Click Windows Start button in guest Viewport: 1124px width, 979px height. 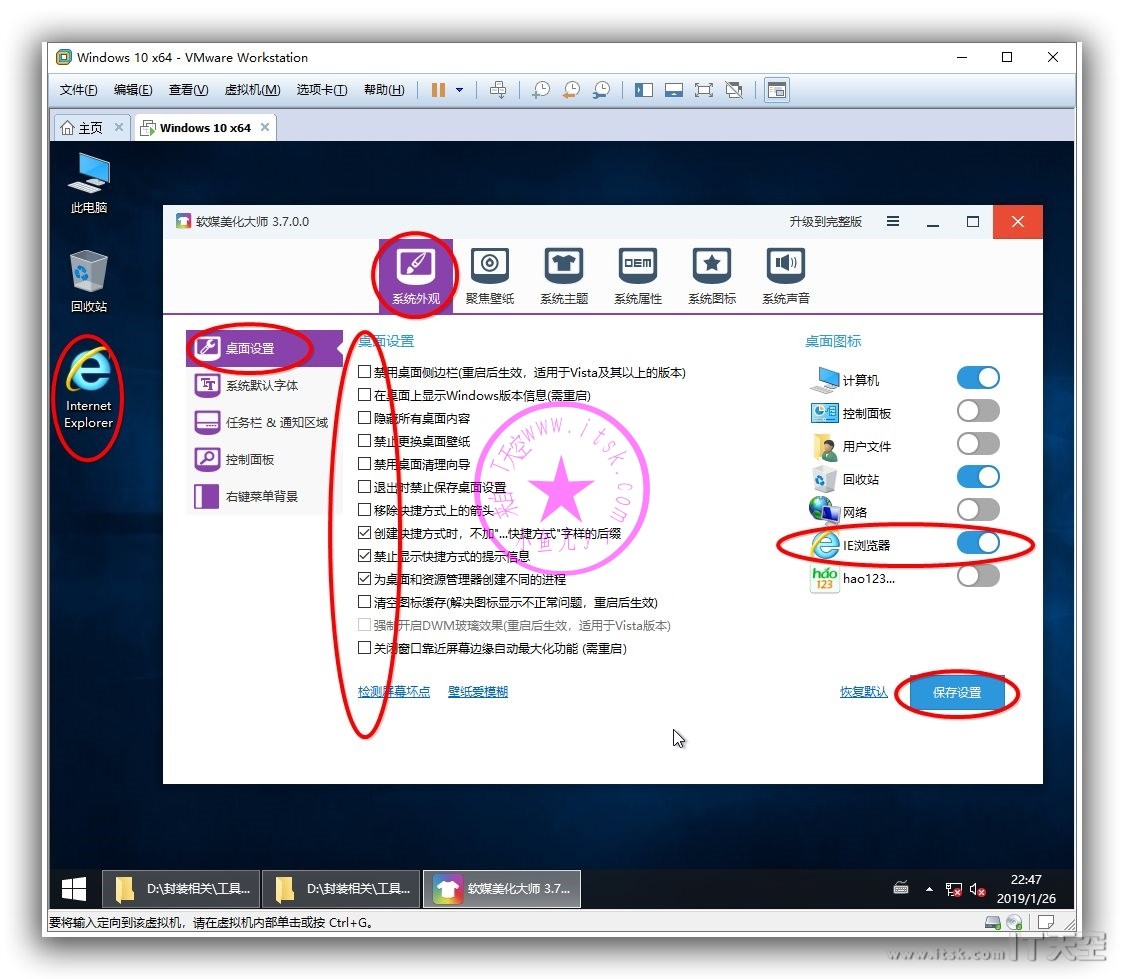[x=74, y=889]
